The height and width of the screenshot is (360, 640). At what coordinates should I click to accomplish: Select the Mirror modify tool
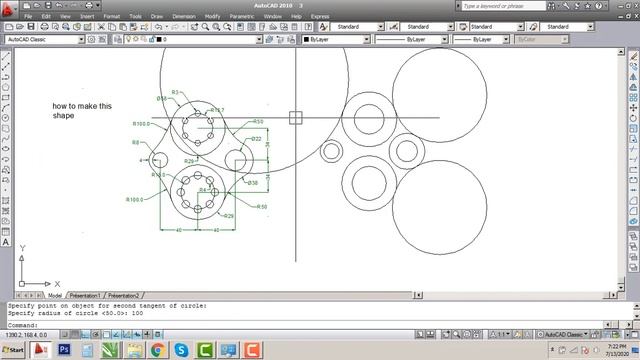(x=633, y=77)
